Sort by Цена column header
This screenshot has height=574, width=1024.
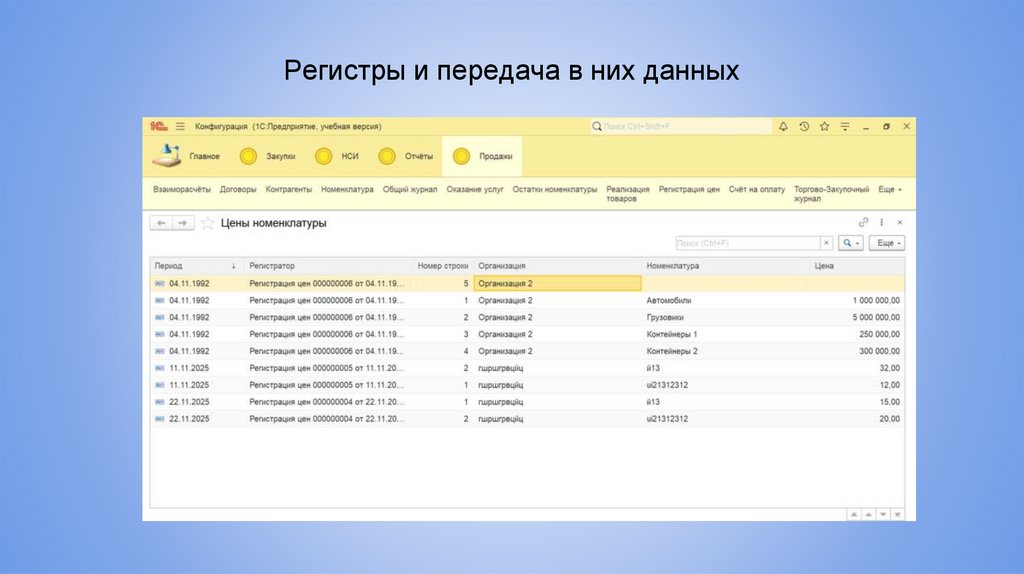[857, 266]
